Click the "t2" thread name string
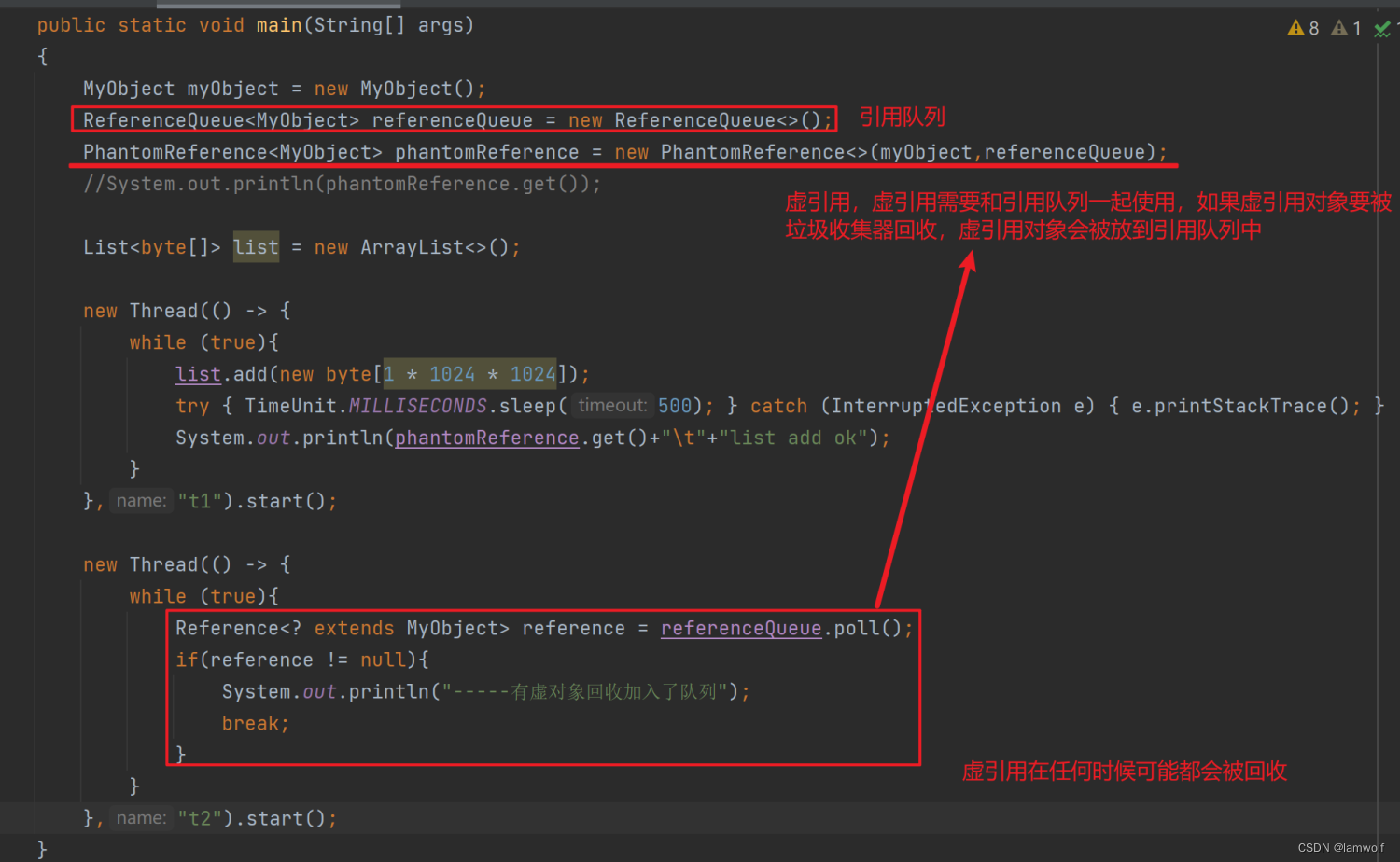 tap(200, 818)
